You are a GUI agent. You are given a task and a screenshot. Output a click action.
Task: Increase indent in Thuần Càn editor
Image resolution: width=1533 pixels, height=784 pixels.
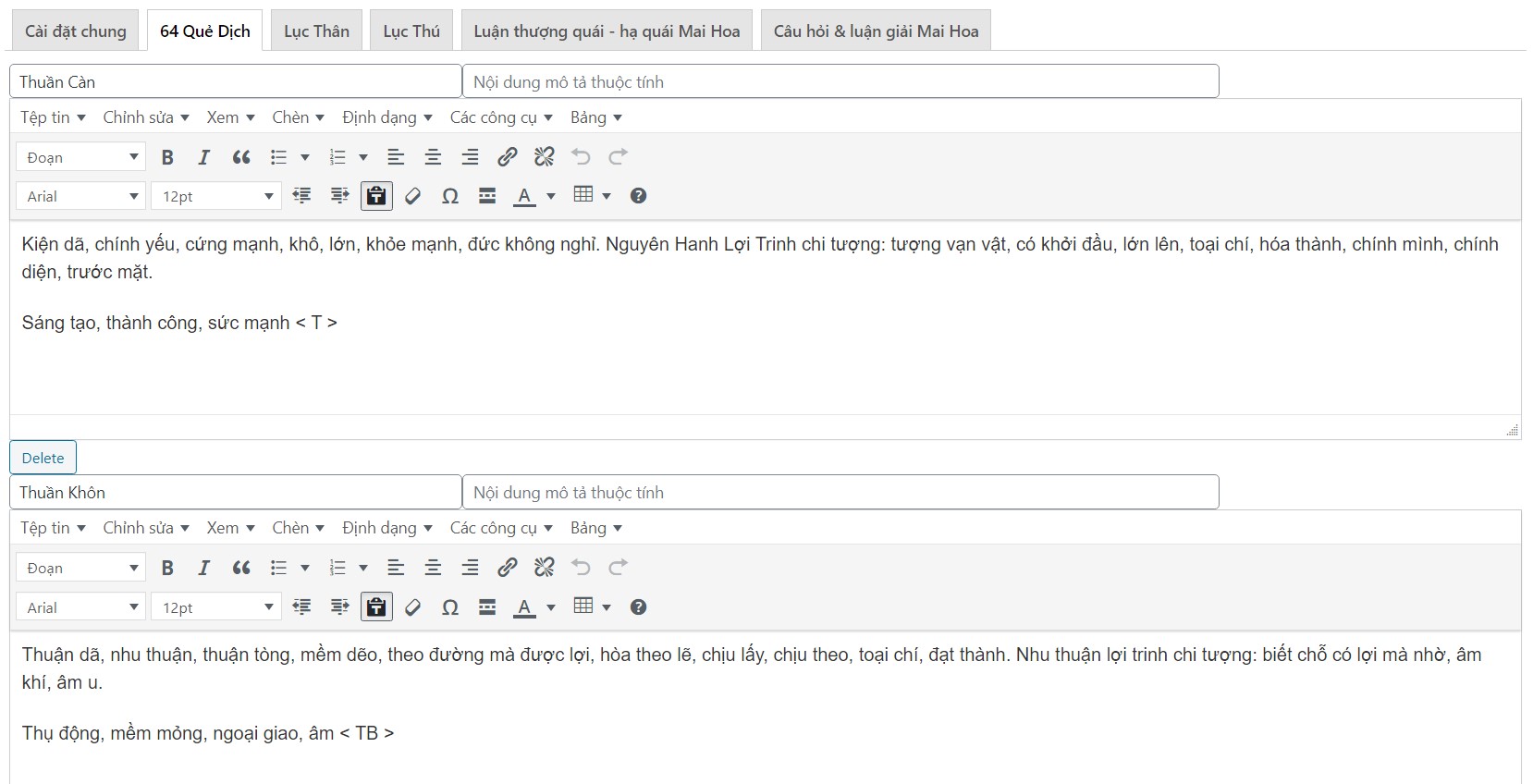pos(339,196)
